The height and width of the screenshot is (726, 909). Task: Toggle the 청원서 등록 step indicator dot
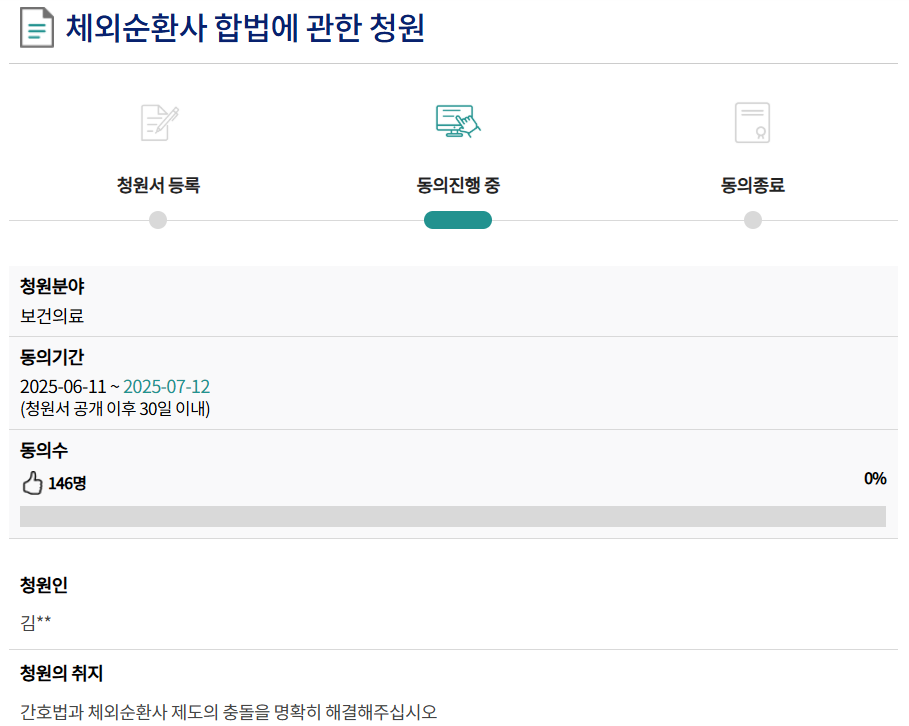tap(157, 220)
